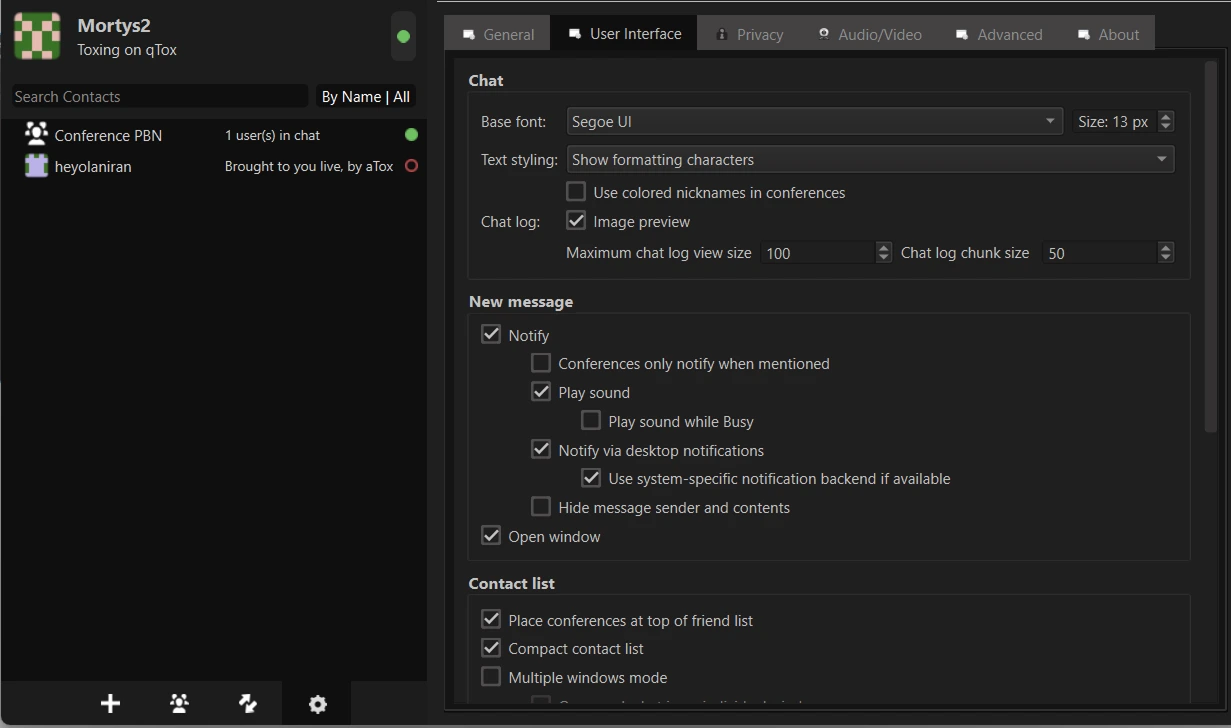1231x728 pixels.
Task: Open the Base font dropdown
Action: [x=813, y=122]
